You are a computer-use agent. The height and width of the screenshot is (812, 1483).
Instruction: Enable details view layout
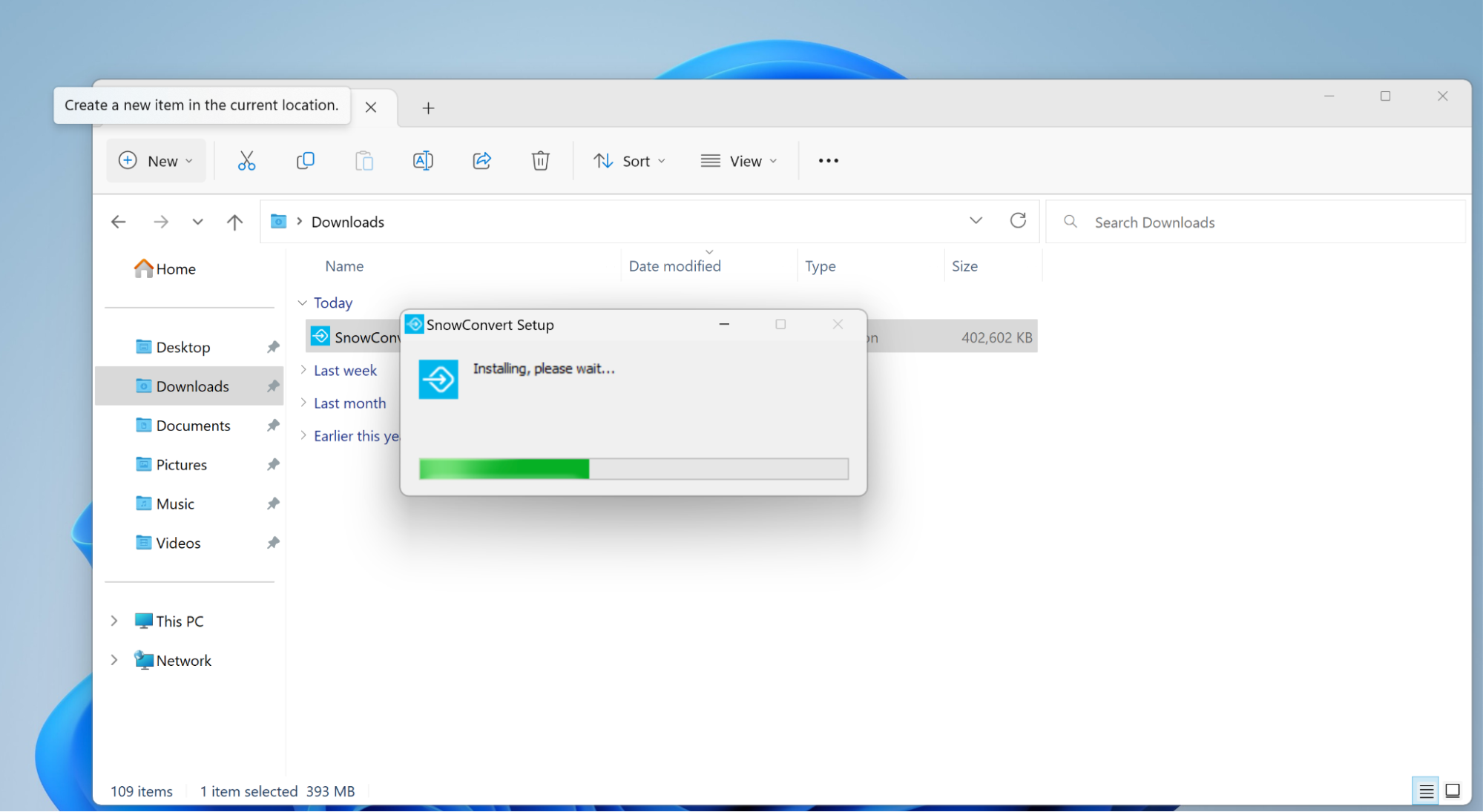[x=1425, y=790]
